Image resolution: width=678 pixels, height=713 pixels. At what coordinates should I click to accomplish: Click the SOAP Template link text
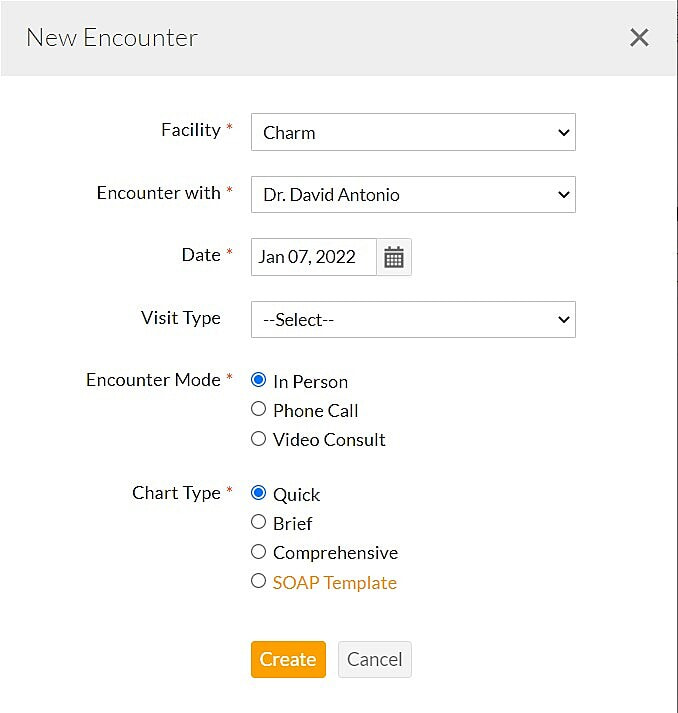(335, 583)
